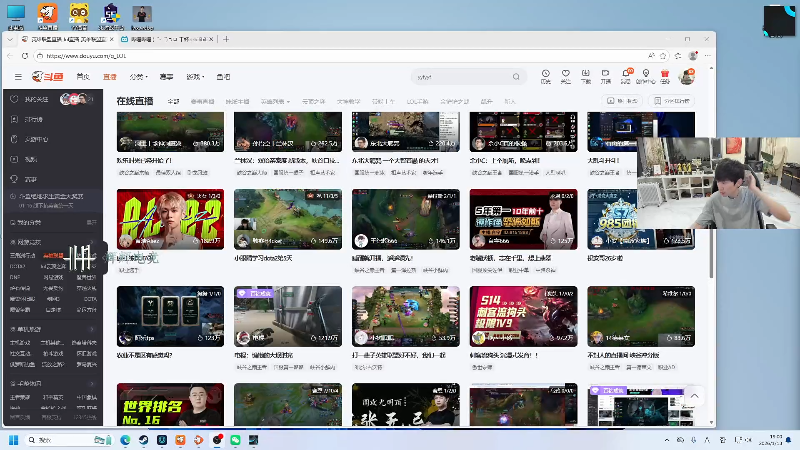Screen dimensions: 800x450
Task: Open 赛事 in Douyu navigation
Action: [x=166, y=77]
